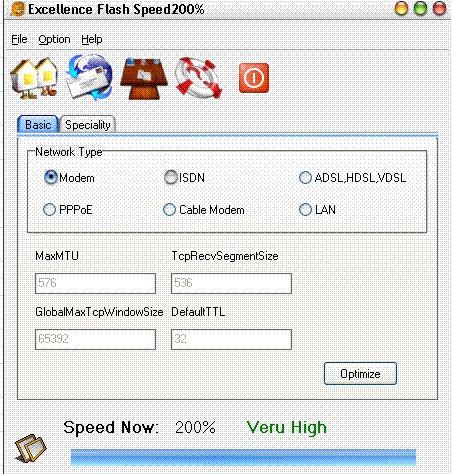This screenshot has width=452, height=474.
Task: Open the Option menu
Action: click(x=54, y=40)
